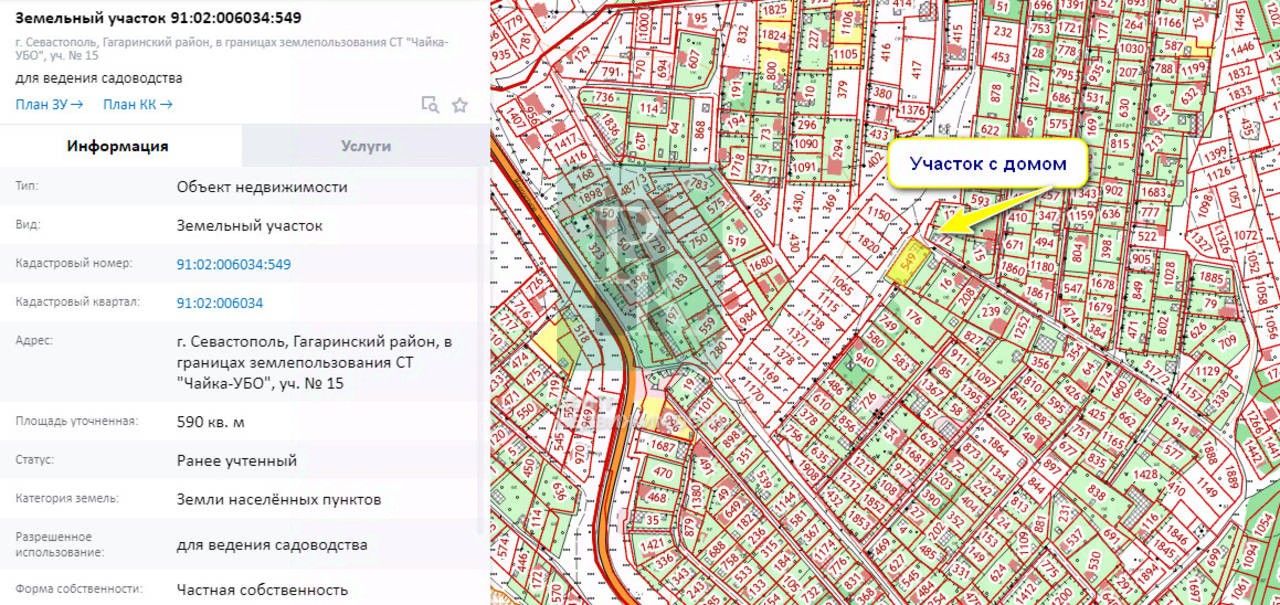Viewport: 1280px width, 605px height.
Task: Open the План ЗУ link
Action: coord(49,104)
